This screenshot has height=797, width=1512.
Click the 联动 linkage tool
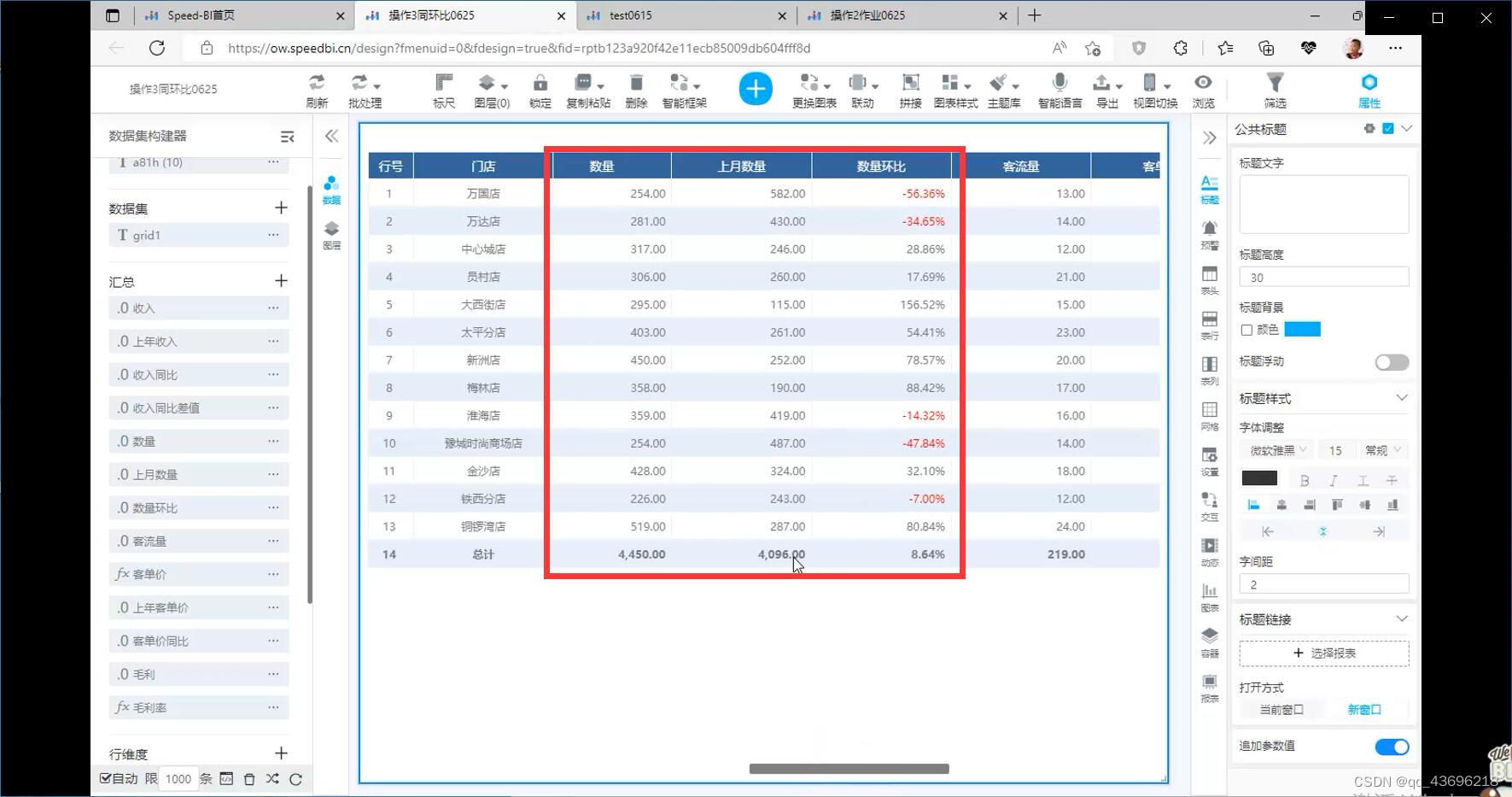[862, 90]
